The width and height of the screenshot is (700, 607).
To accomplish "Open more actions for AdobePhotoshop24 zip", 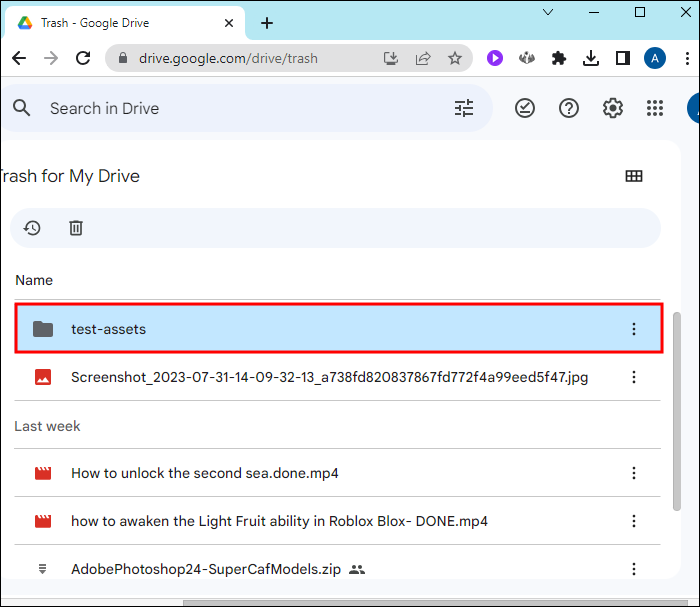I will (x=633, y=569).
